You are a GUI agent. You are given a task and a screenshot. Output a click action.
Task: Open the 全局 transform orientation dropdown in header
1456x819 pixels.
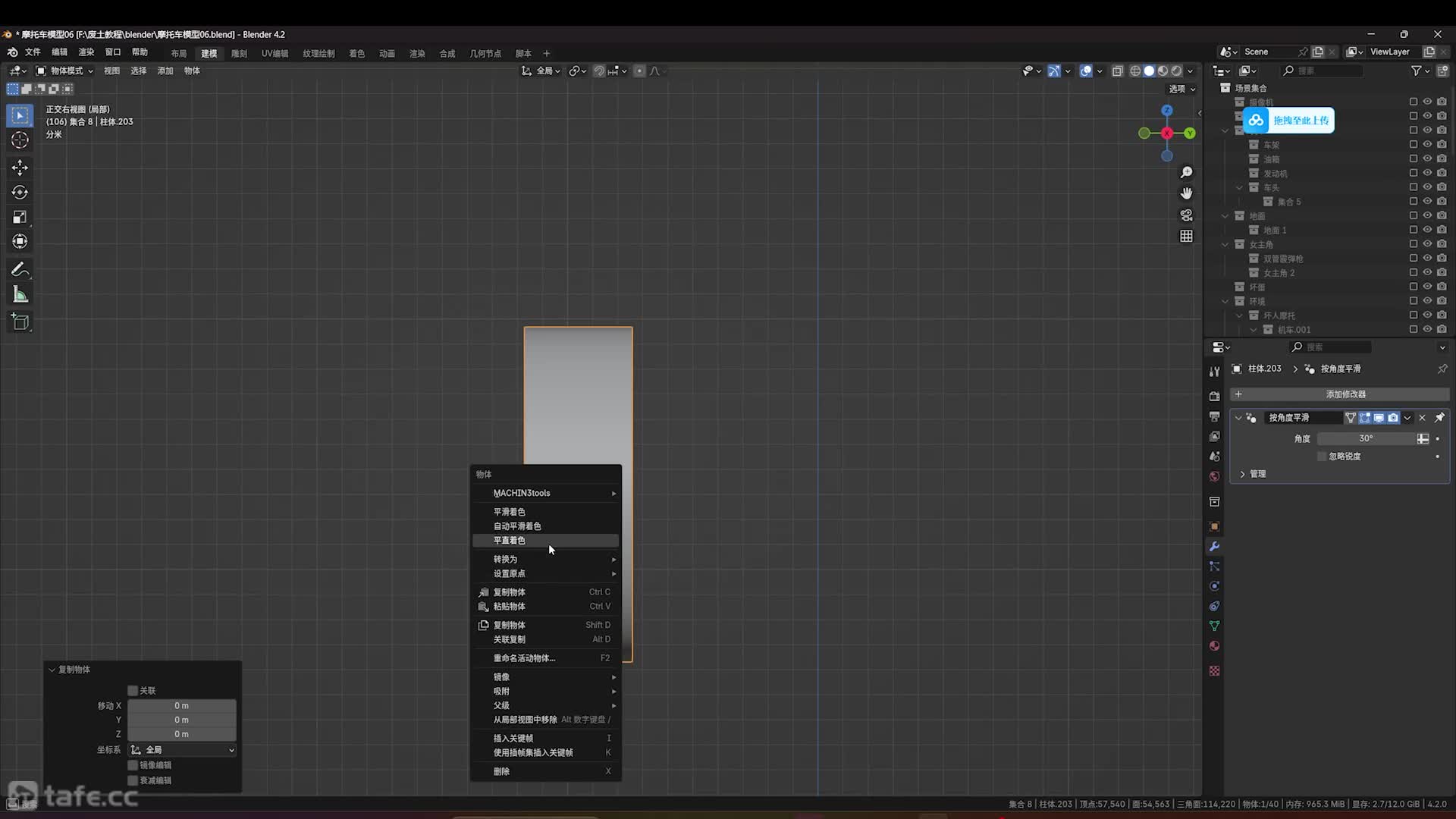point(541,71)
